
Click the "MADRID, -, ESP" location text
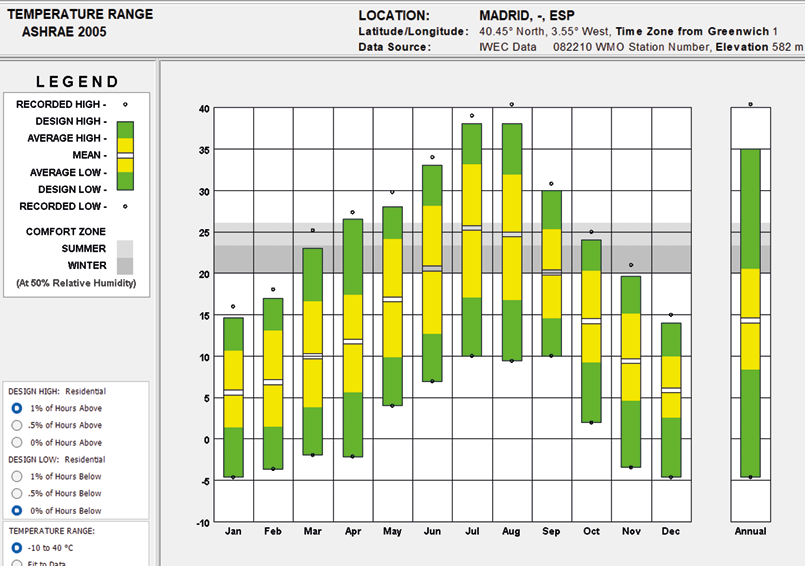529,16
